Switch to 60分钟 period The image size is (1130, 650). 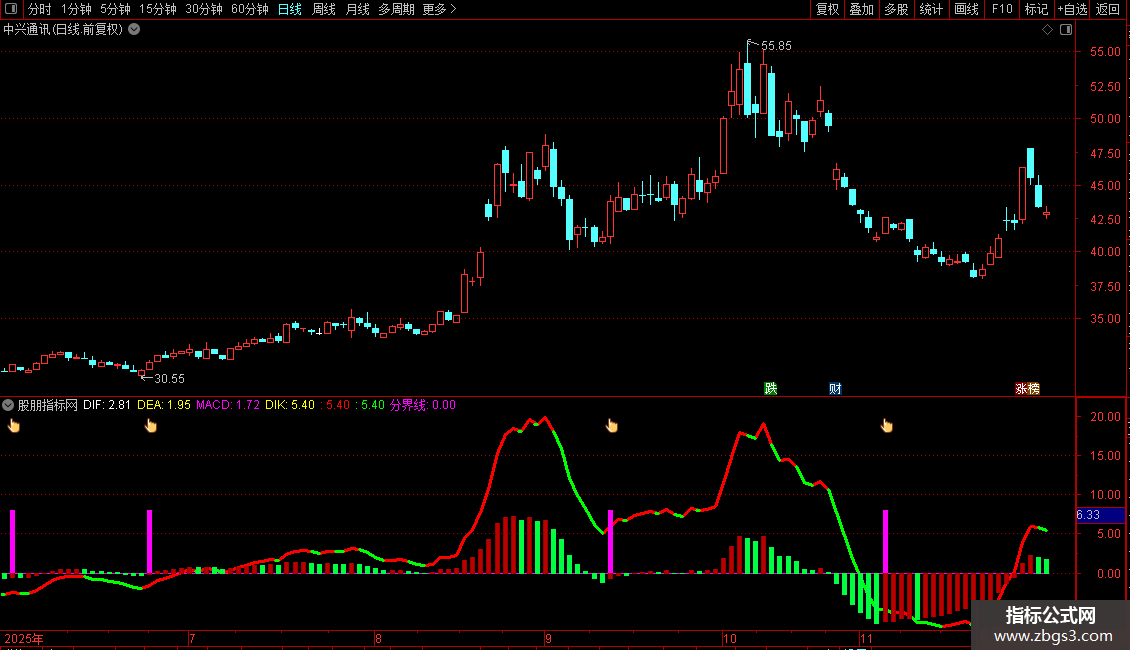pyautogui.click(x=250, y=9)
